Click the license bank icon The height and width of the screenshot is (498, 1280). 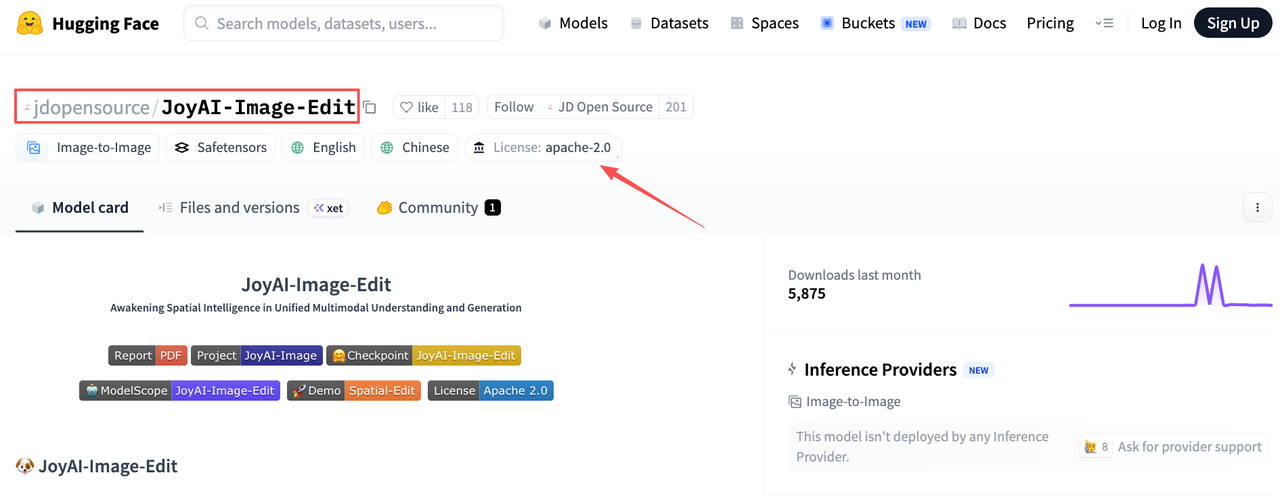click(480, 147)
